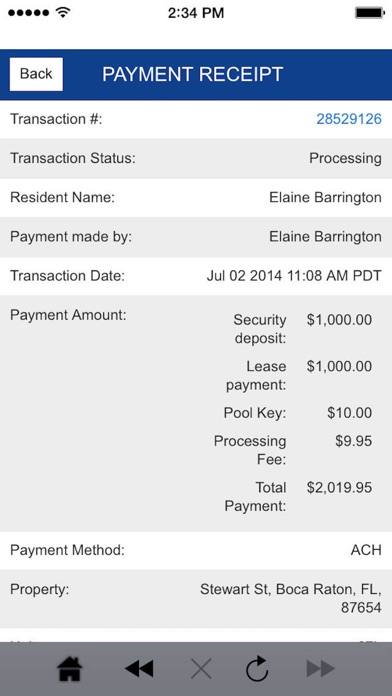Tap the circular reload icon
Viewport: 392px width, 696px height.
(x=258, y=668)
